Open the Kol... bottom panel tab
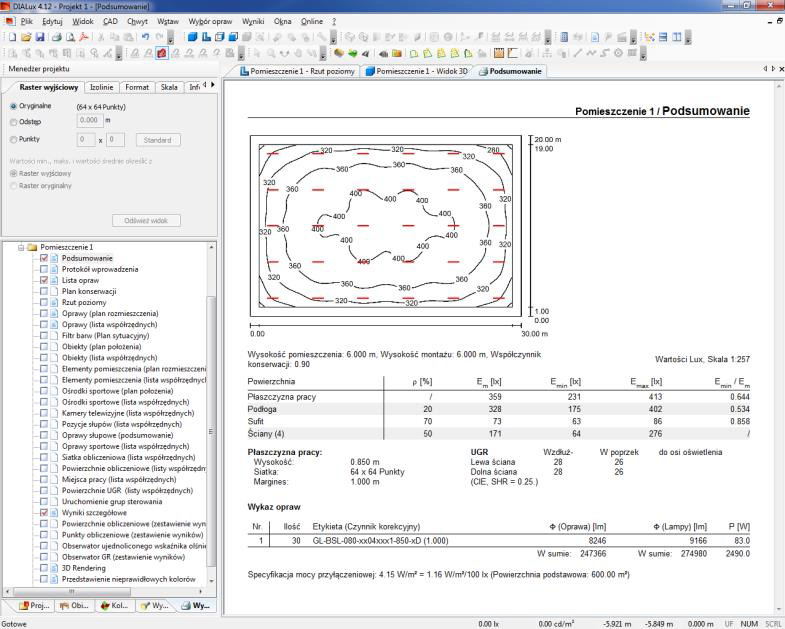The image size is (785, 629). pos(115,605)
